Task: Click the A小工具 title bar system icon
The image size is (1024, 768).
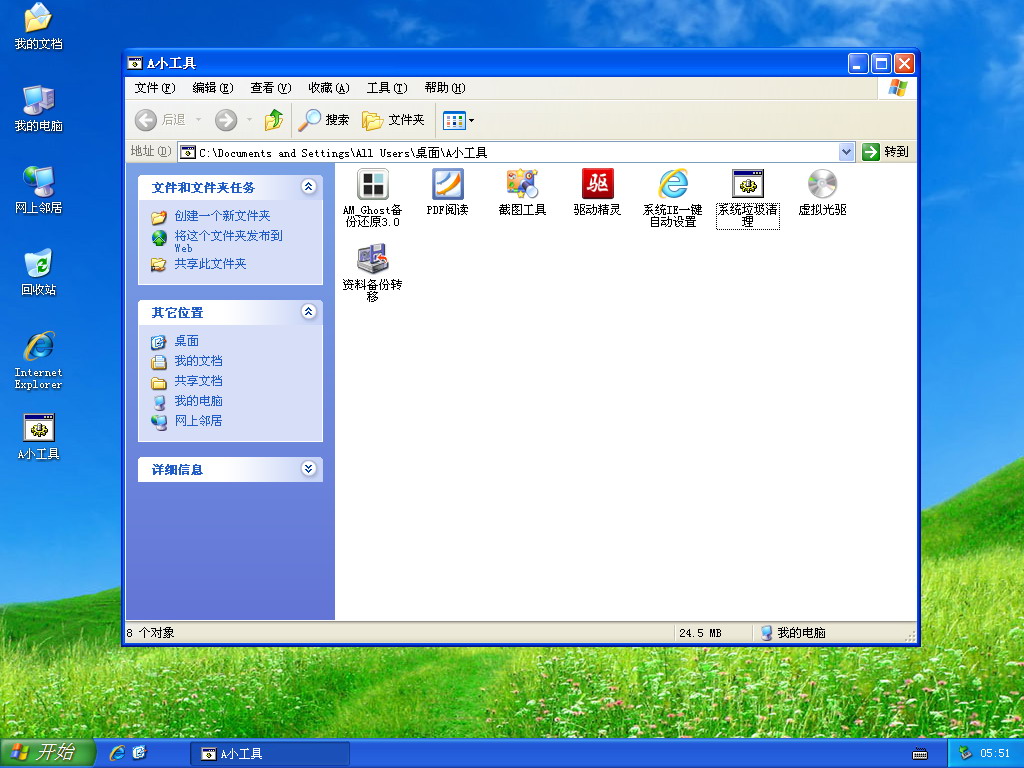Action: pyautogui.click(x=135, y=63)
